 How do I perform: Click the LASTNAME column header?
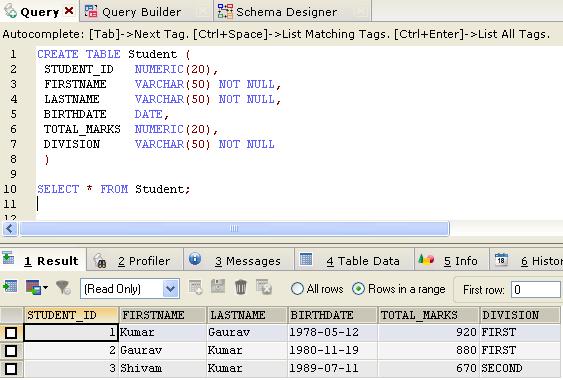pos(247,315)
